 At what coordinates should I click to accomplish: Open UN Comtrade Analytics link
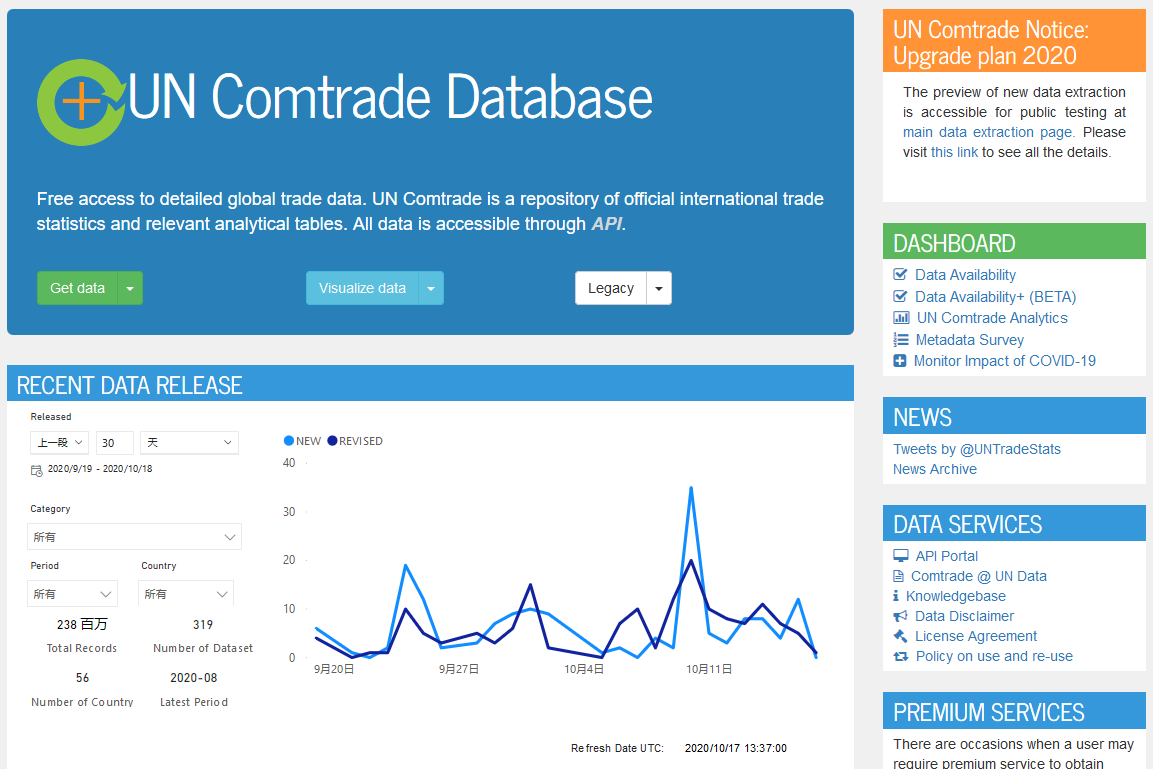point(992,318)
